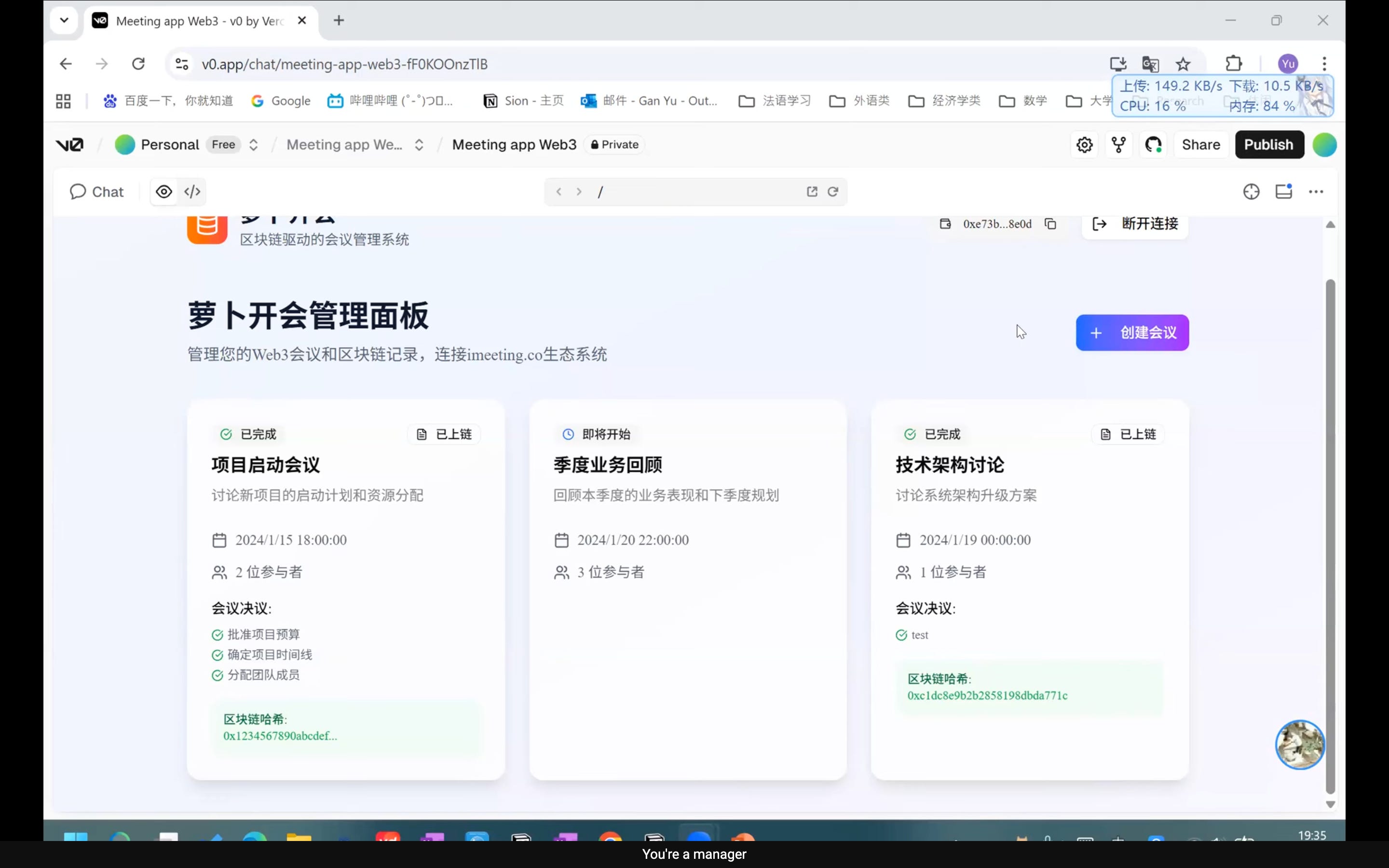Activate the design crosshair selector icon
Screen dimensions: 1389x868
[1251, 192]
